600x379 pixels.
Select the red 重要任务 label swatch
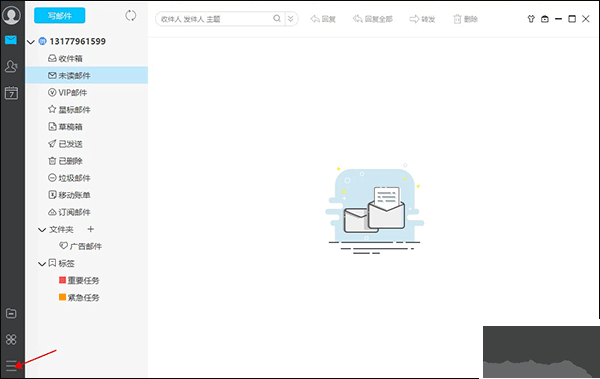click(62, 280)
